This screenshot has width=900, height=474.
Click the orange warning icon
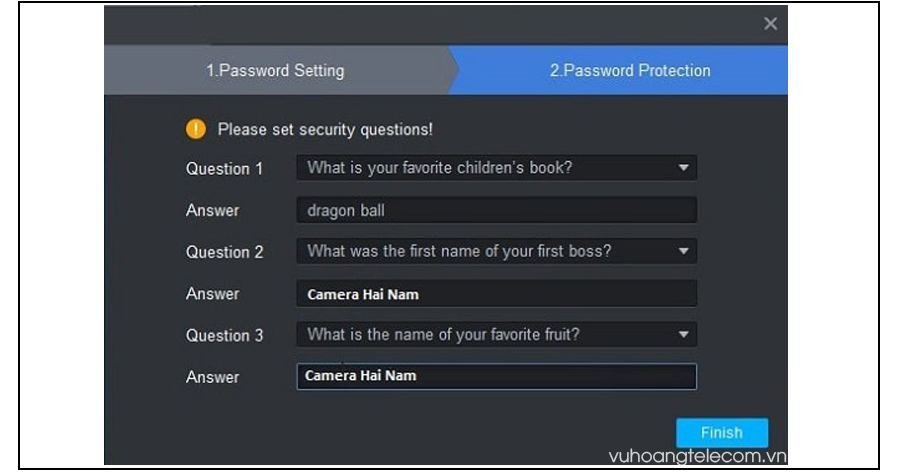click(x=195, y=129)
